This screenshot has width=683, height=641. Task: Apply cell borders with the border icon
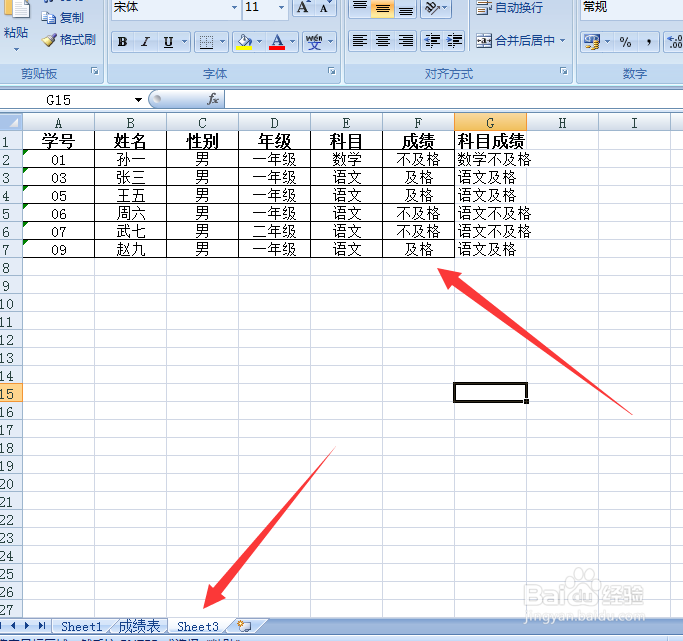206,42
